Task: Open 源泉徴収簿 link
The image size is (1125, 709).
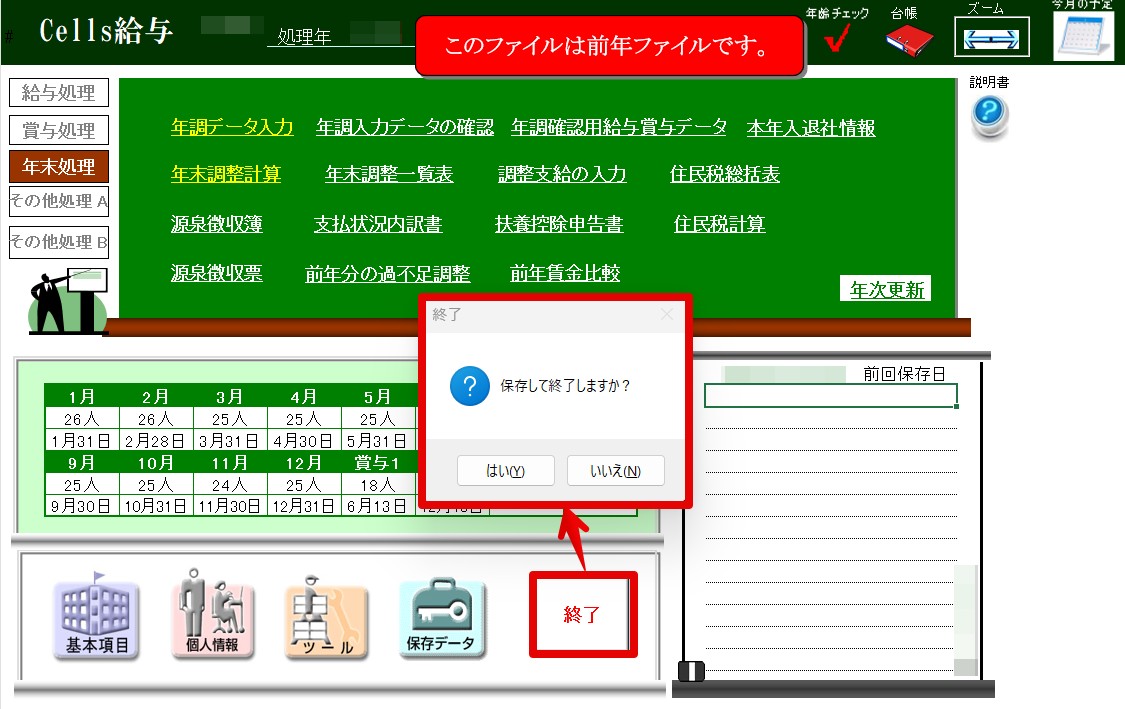Action: click(x=217, y=224)
